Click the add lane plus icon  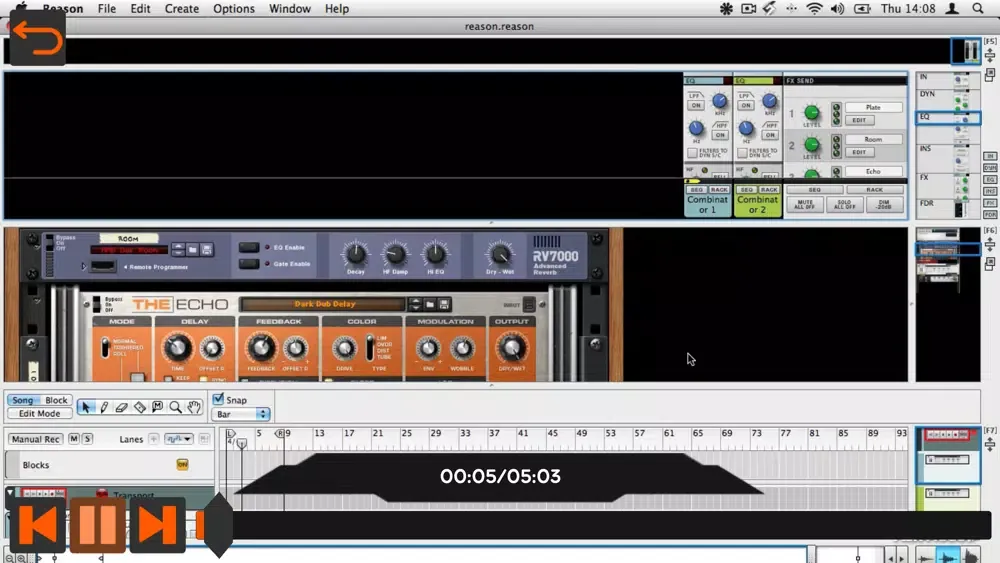tap(154, 439)
